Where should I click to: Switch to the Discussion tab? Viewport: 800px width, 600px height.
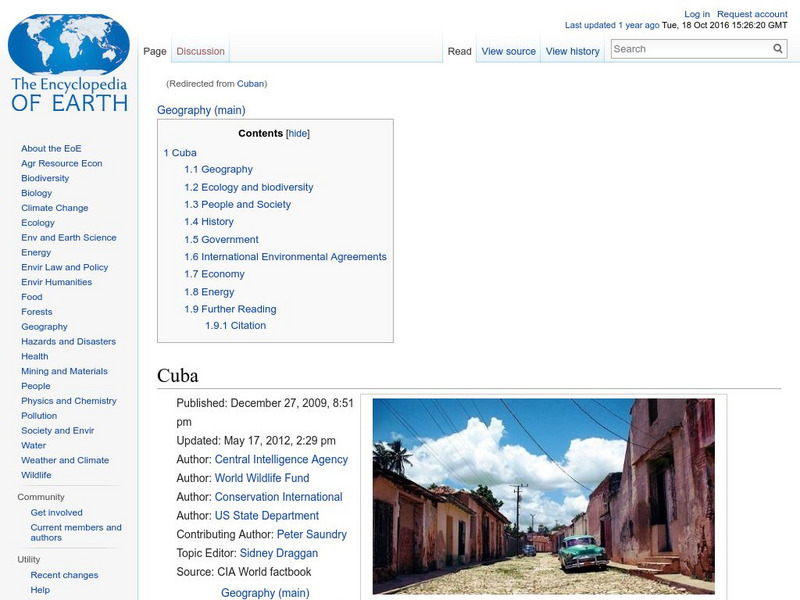[x=200, y=50]
